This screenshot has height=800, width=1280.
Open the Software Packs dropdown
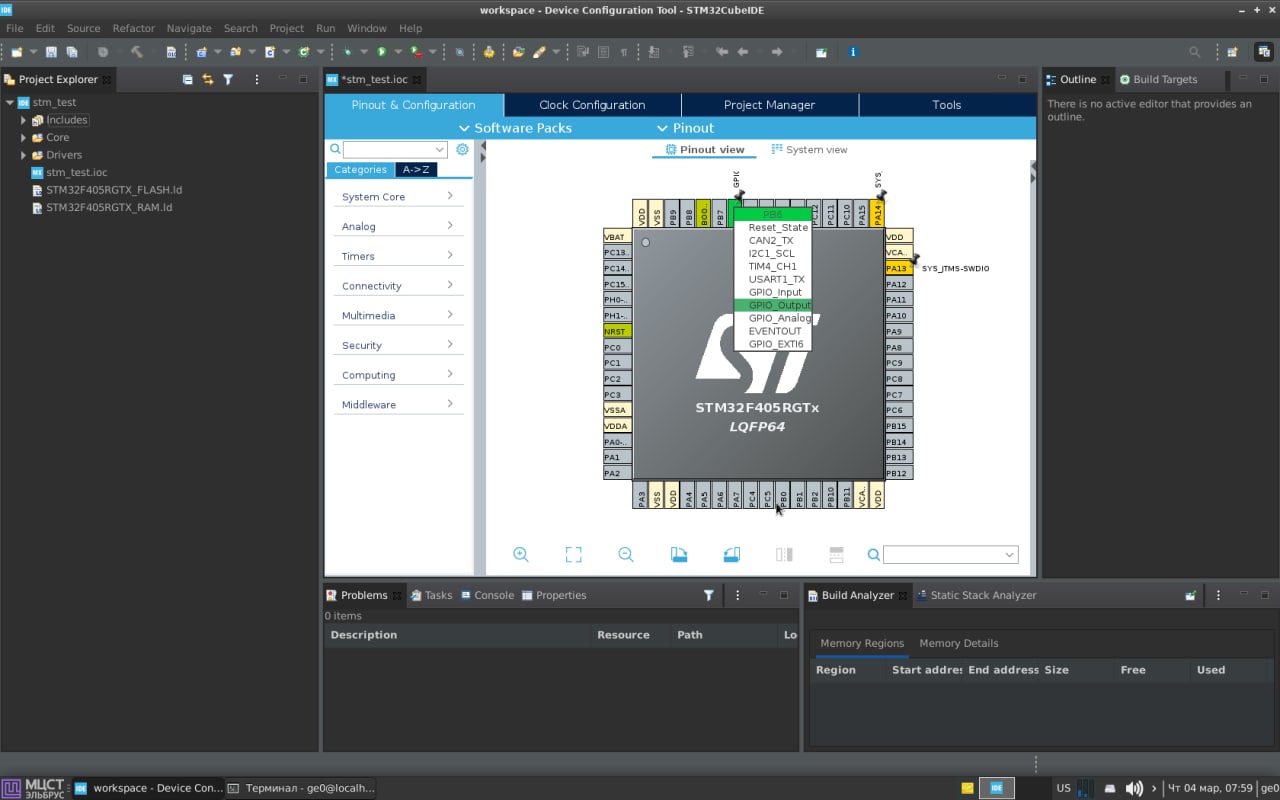[x=515, y=128]
